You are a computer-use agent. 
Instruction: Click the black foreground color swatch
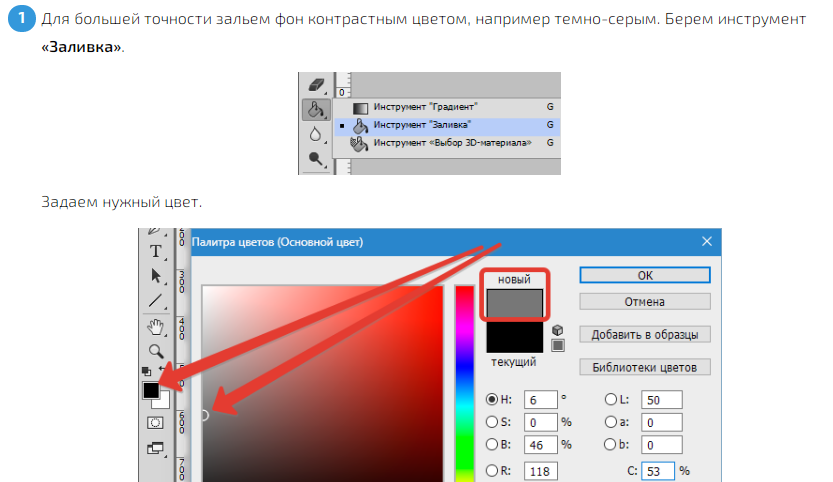(x=151, y=390)
